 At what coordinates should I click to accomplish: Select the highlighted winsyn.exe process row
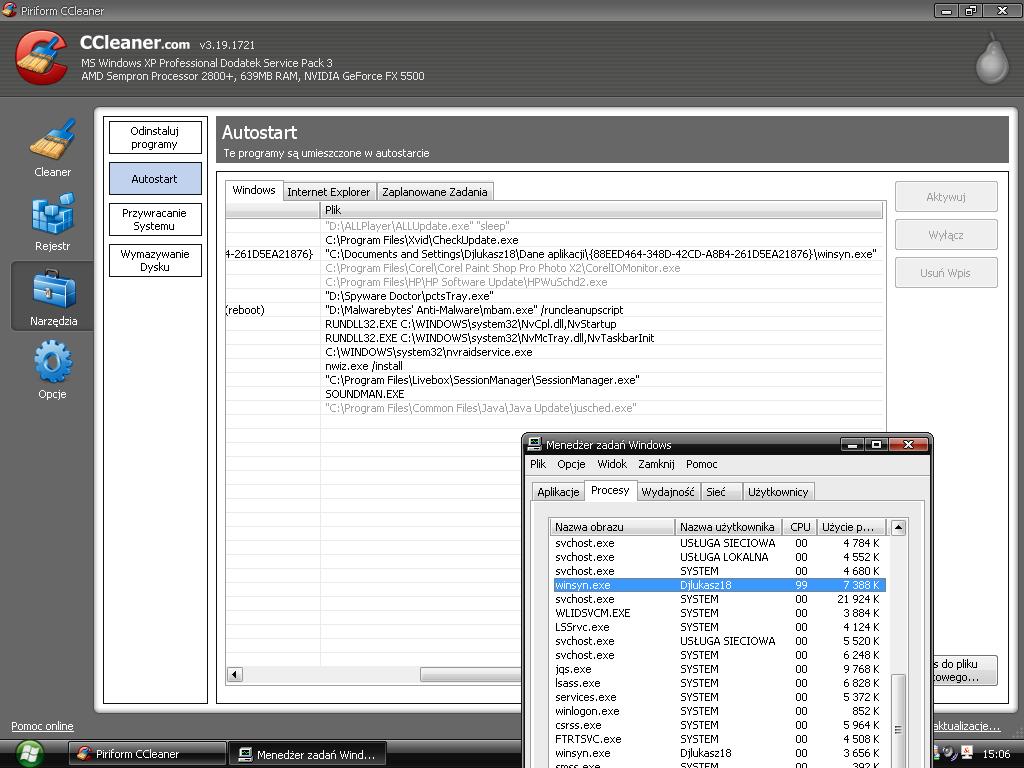click(x=718, y=585)
